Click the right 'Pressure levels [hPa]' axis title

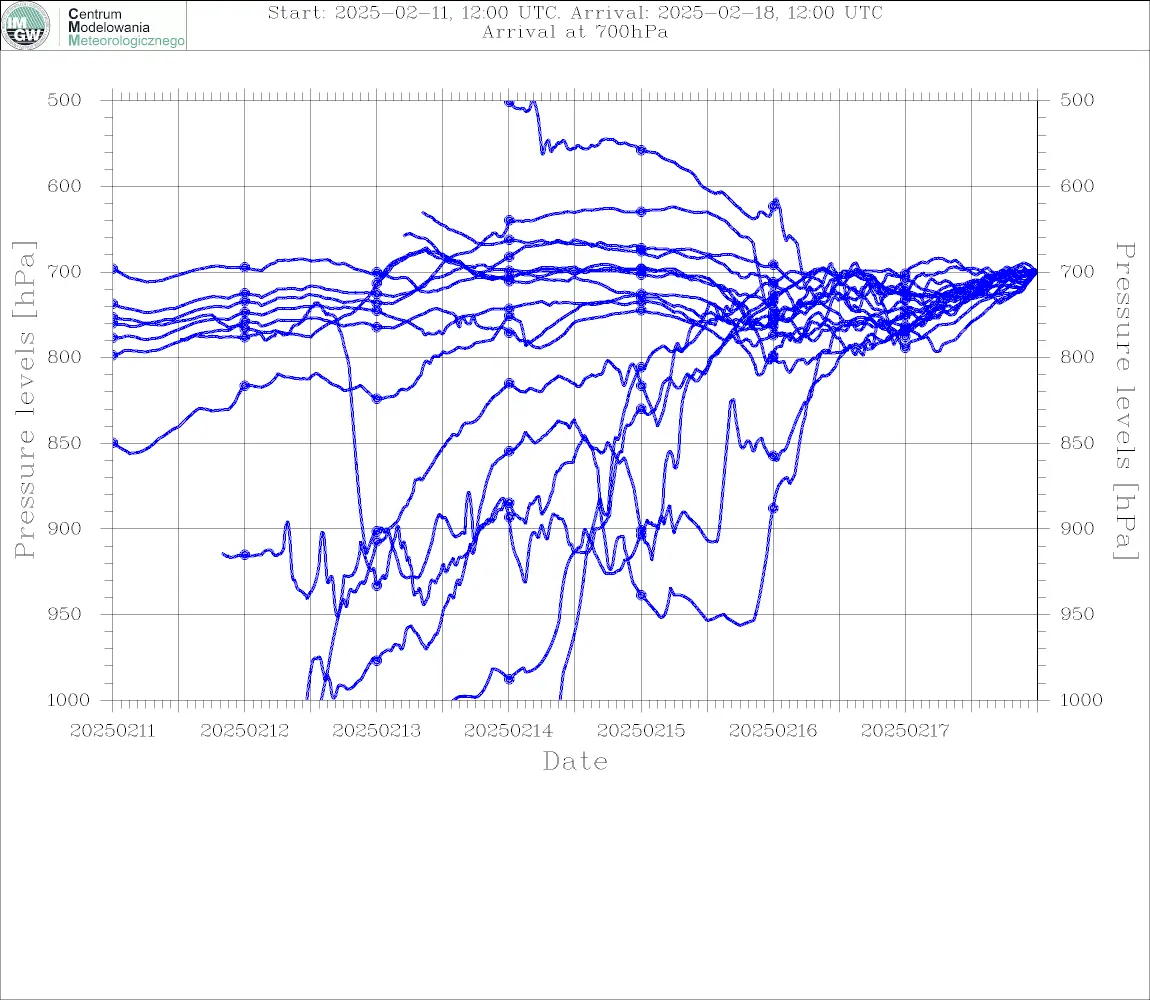pyautogui.click(x=1126, y=401)
